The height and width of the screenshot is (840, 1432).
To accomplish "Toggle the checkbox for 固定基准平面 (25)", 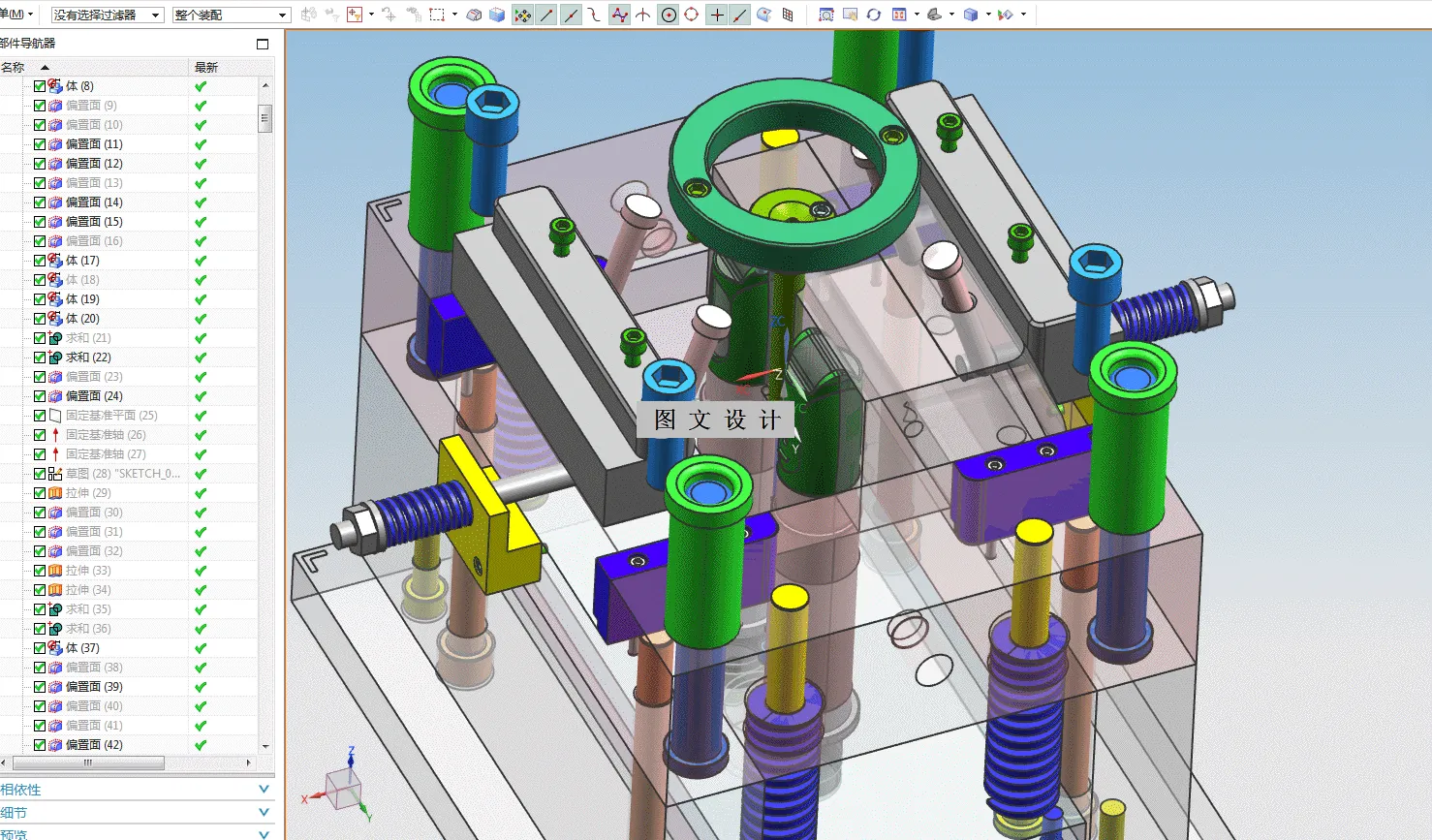I will 40,416.
